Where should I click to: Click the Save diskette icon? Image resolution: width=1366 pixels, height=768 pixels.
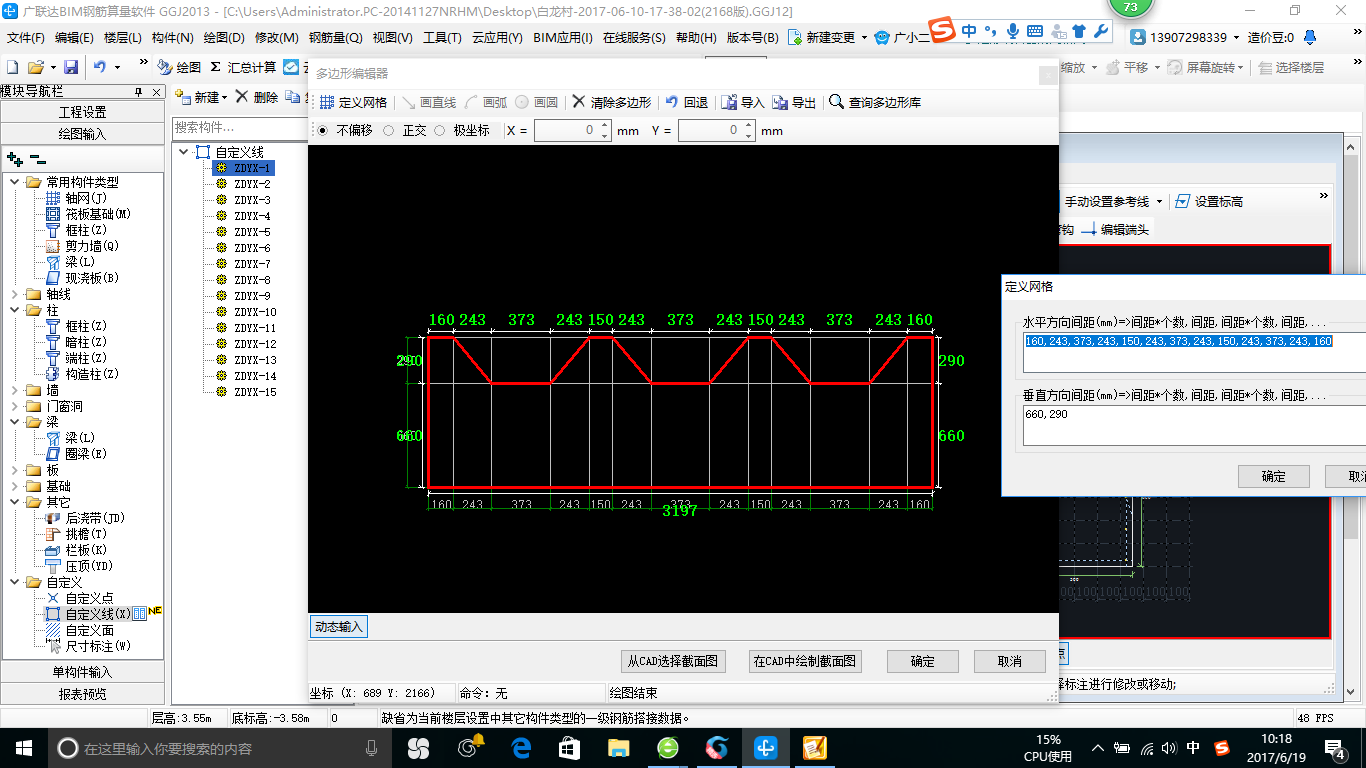[x=71, y=67]
